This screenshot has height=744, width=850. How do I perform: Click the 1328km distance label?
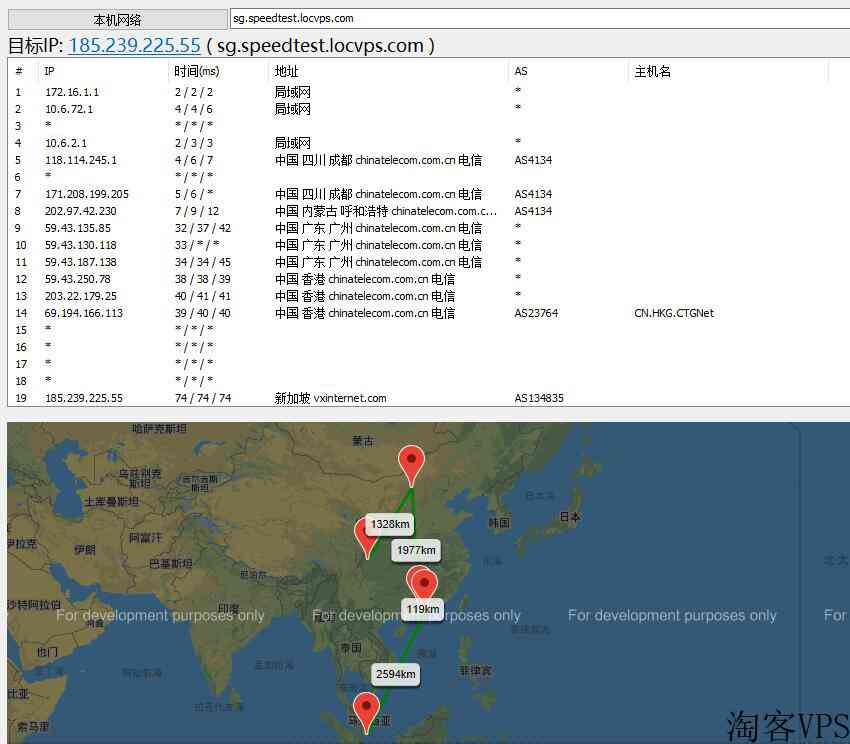(x=389, y=525)
